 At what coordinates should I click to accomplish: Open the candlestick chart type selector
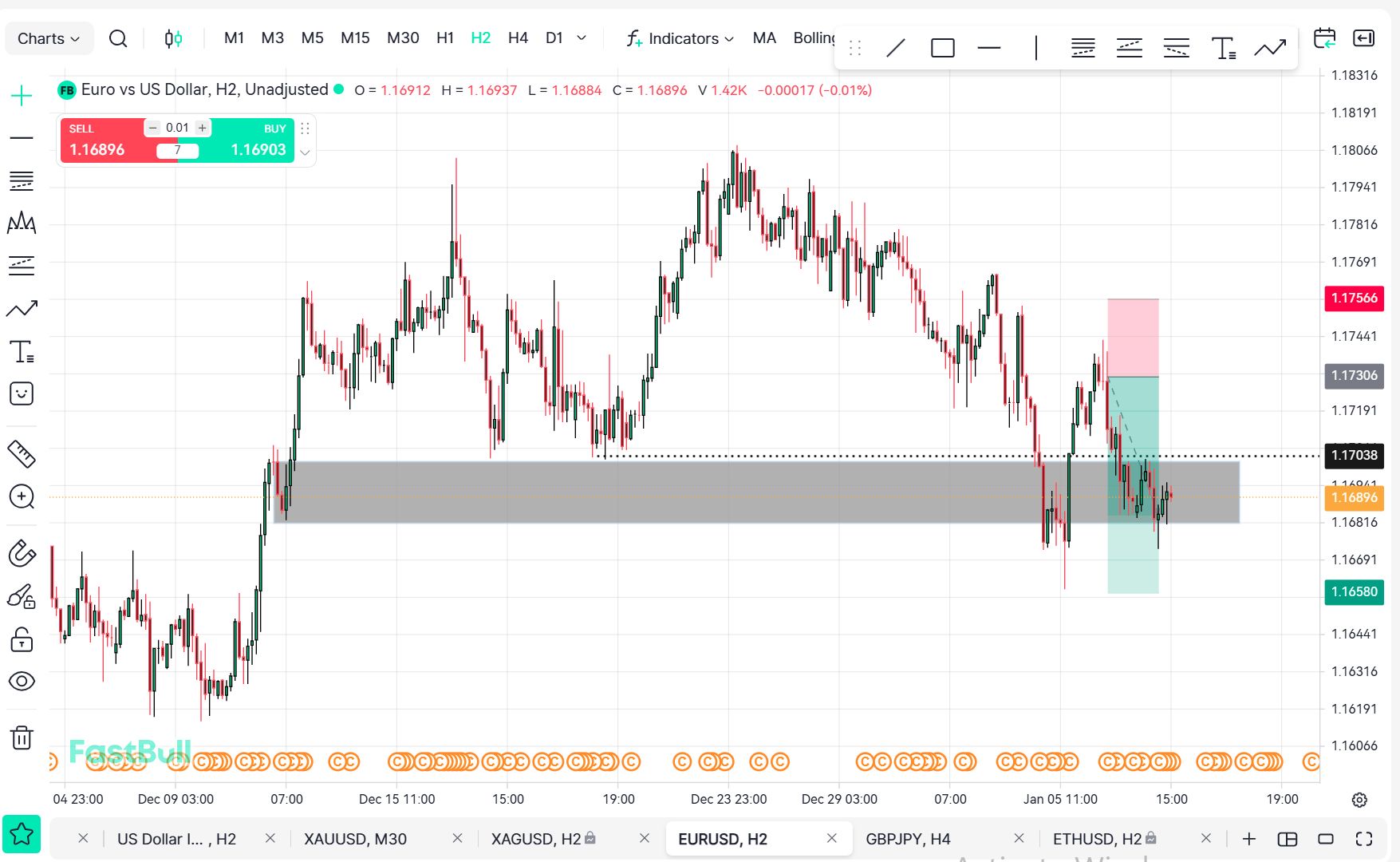(173, 38)
